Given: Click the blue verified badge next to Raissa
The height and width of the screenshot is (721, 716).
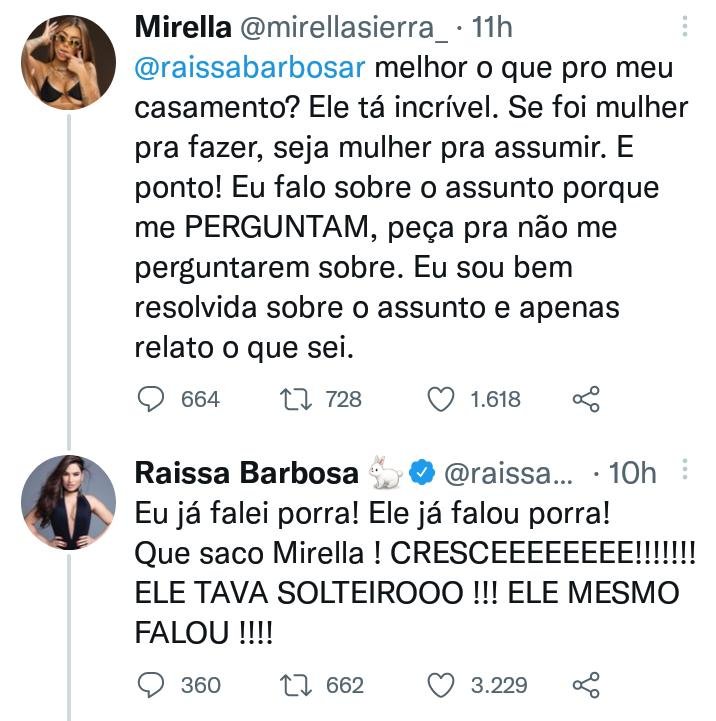Looking at the screenshot, I should pyautogui.click(x=422, y=472).
